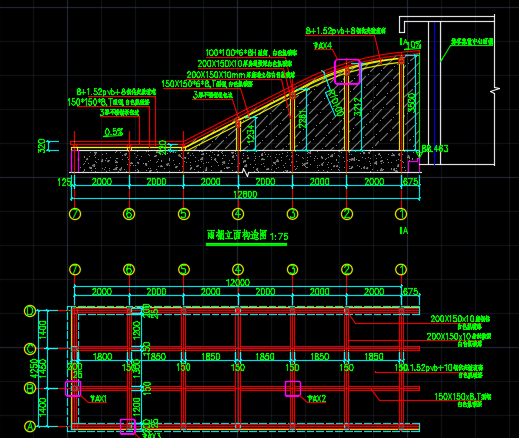
Task: Select the 200X150X10mm annotation in elevation
Action: pyautogui.click(x=241, y=75)
